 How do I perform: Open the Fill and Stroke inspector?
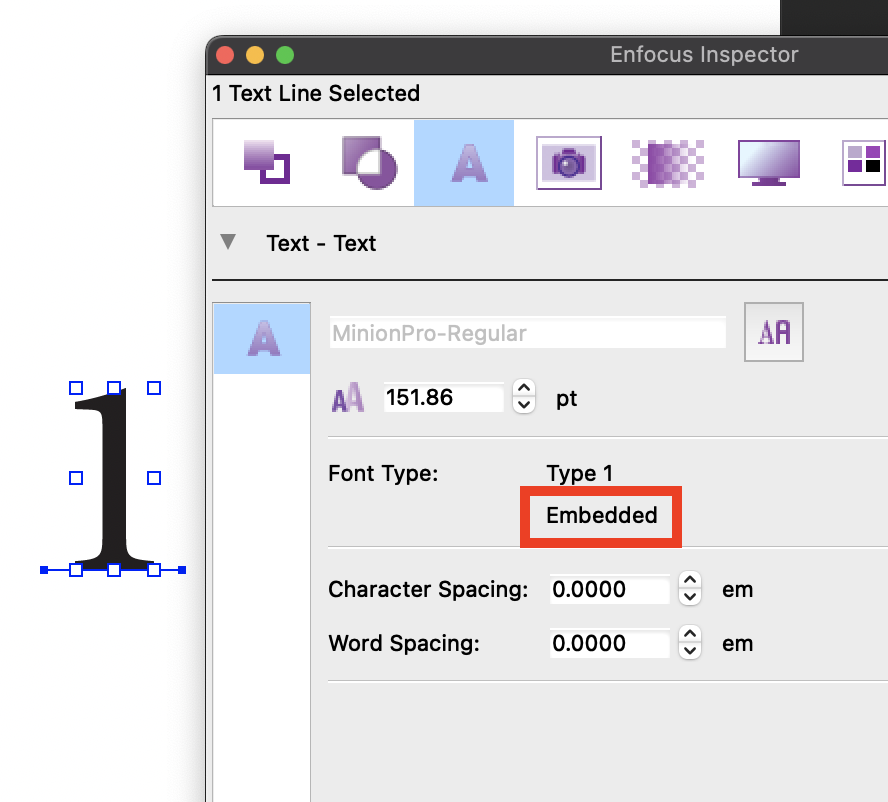268,162
